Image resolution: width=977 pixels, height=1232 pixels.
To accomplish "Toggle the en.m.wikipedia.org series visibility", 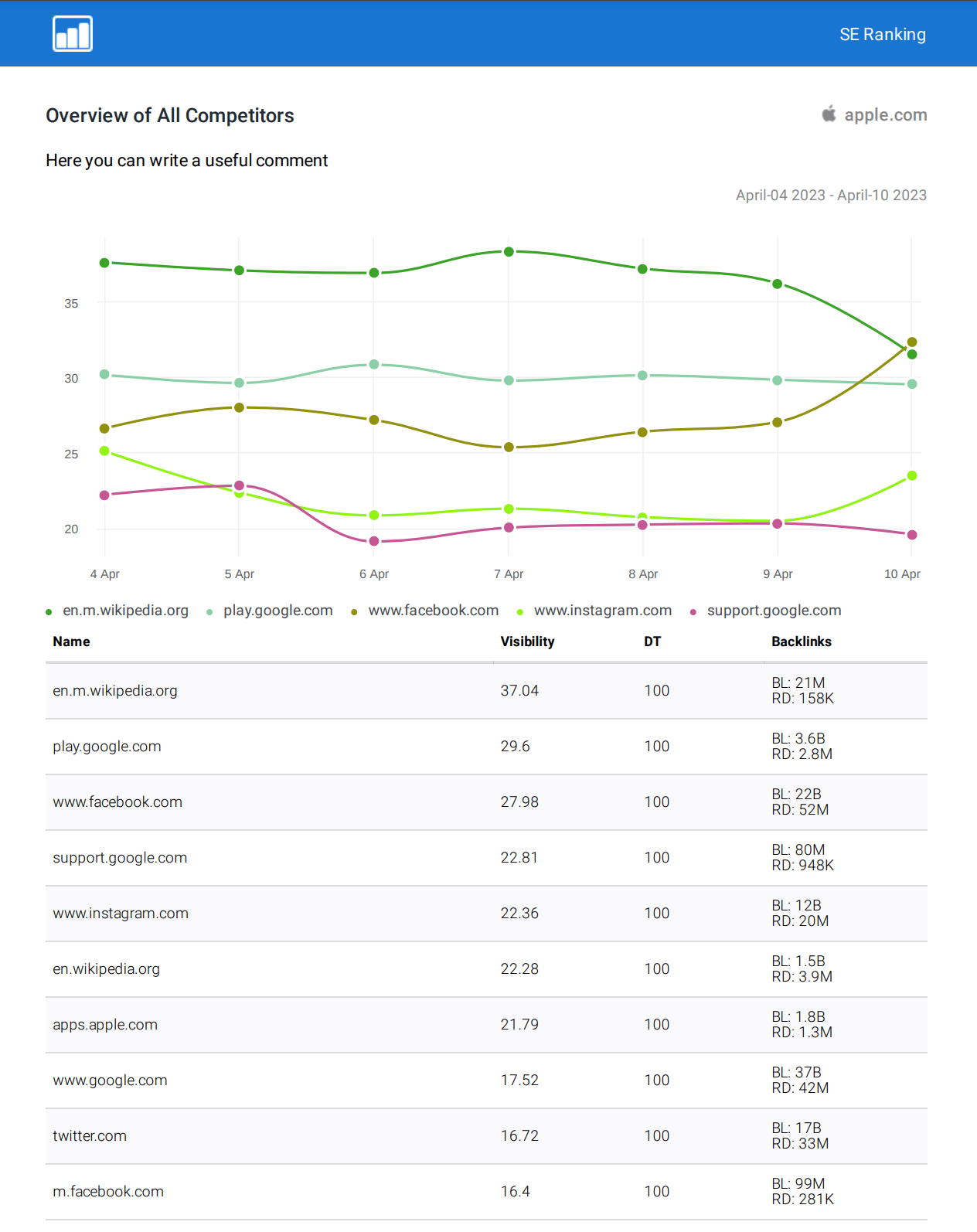I will (125, 610).
